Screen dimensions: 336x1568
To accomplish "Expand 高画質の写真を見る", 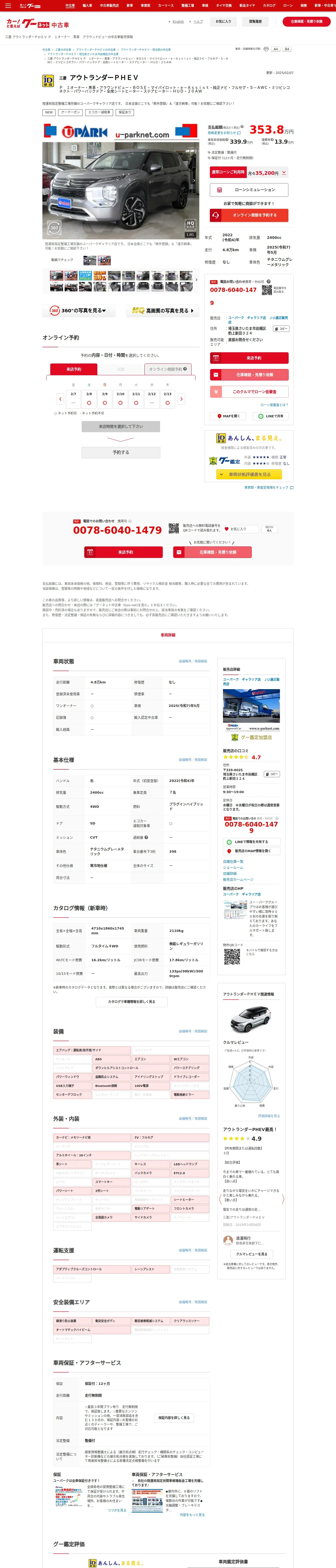I will click(162, 310).
